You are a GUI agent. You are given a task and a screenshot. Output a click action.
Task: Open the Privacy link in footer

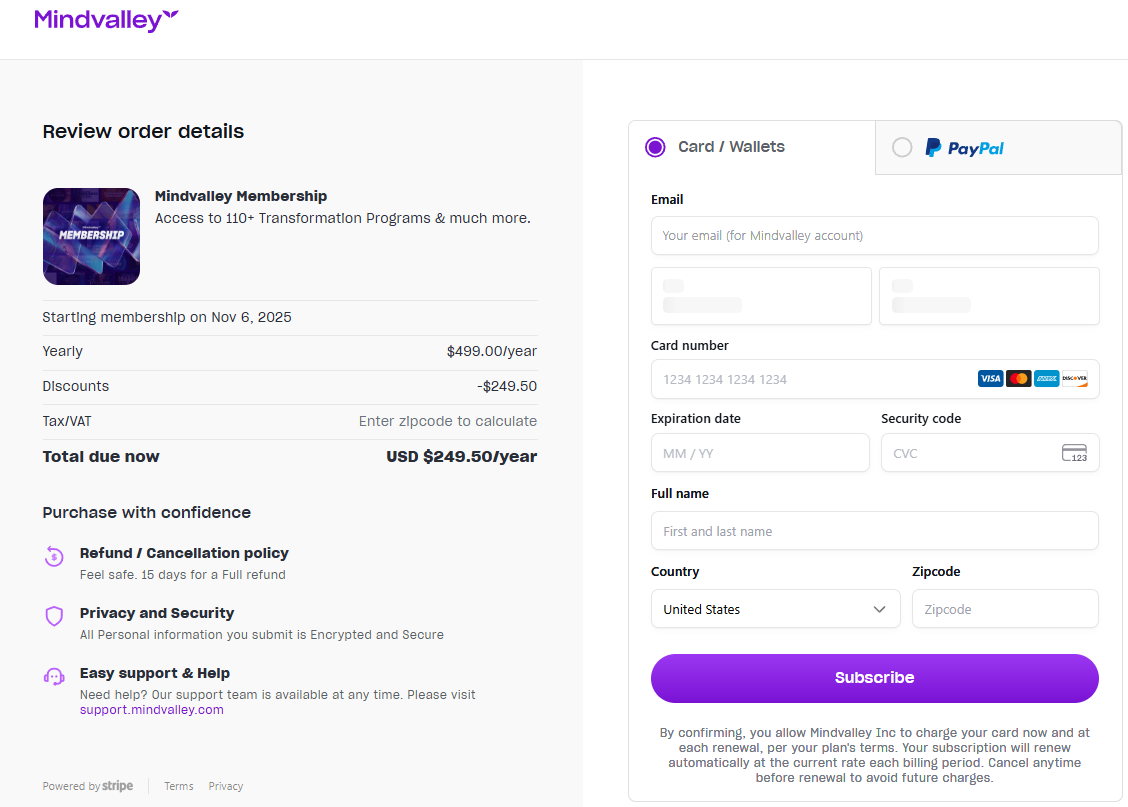pos(226,786)
